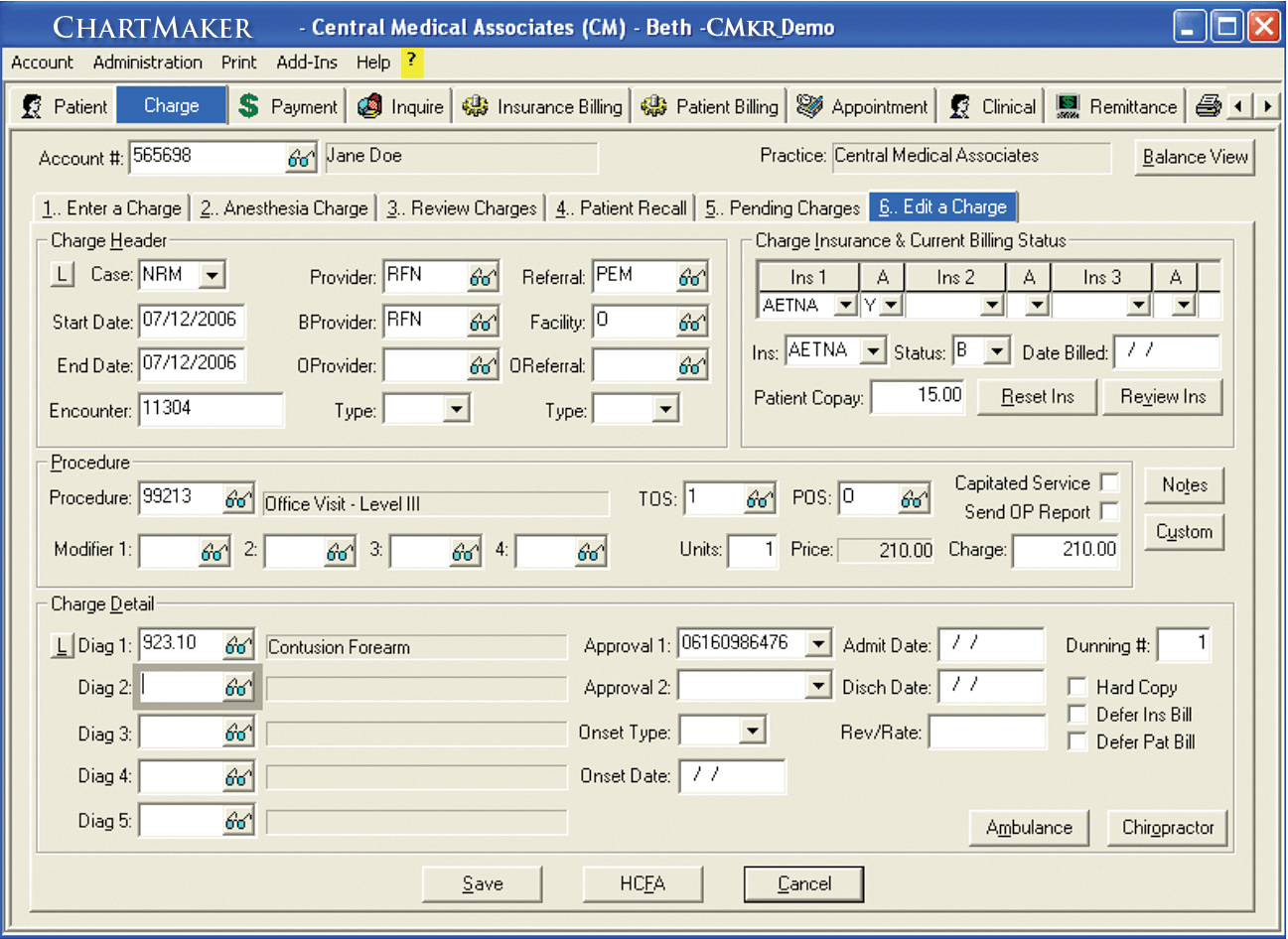Click the Chiropractor button
1288x939 pixels.
(1168, 828)
